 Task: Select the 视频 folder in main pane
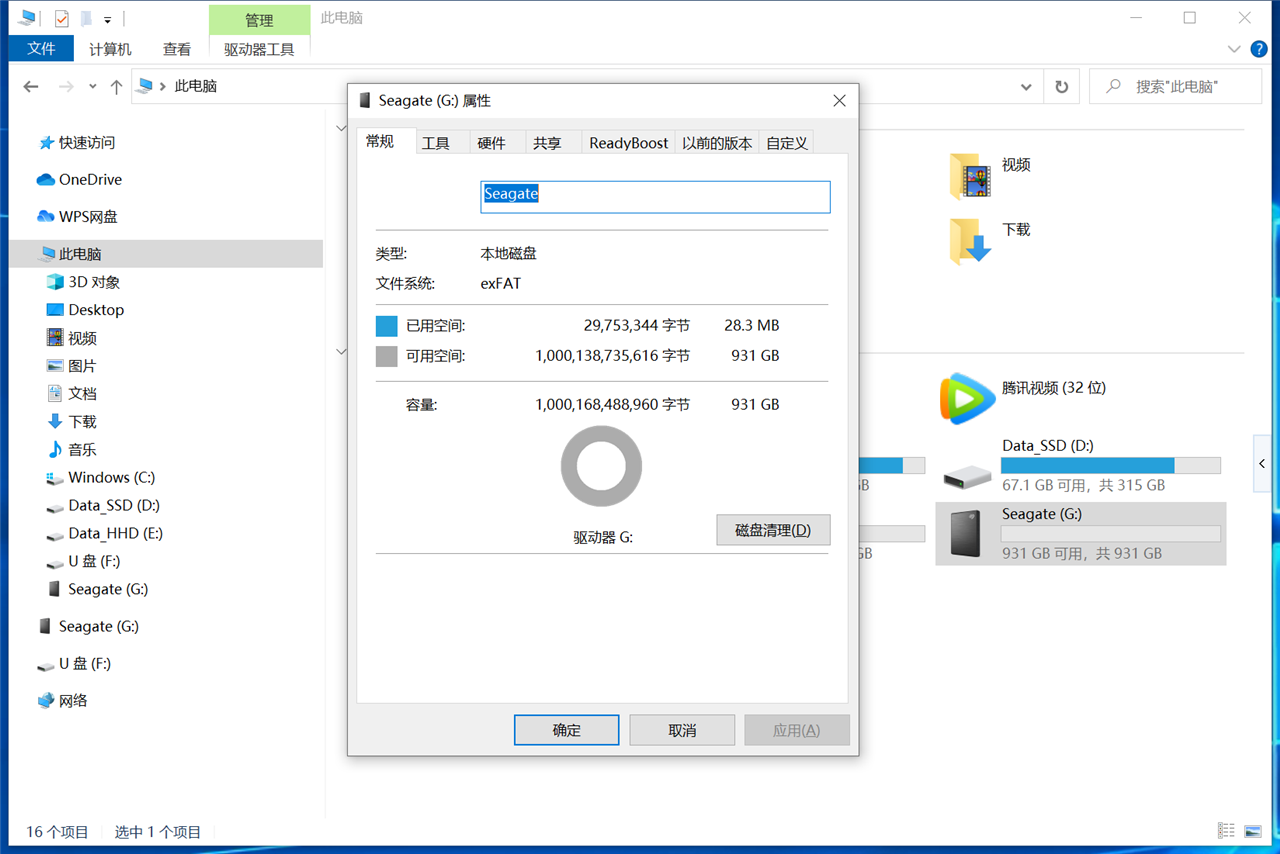990,175
